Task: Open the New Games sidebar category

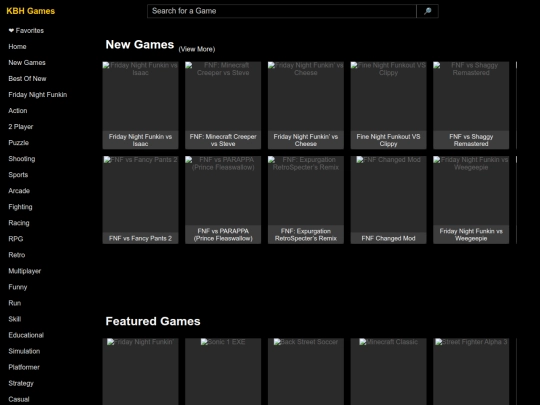Action: click(27, 63)
